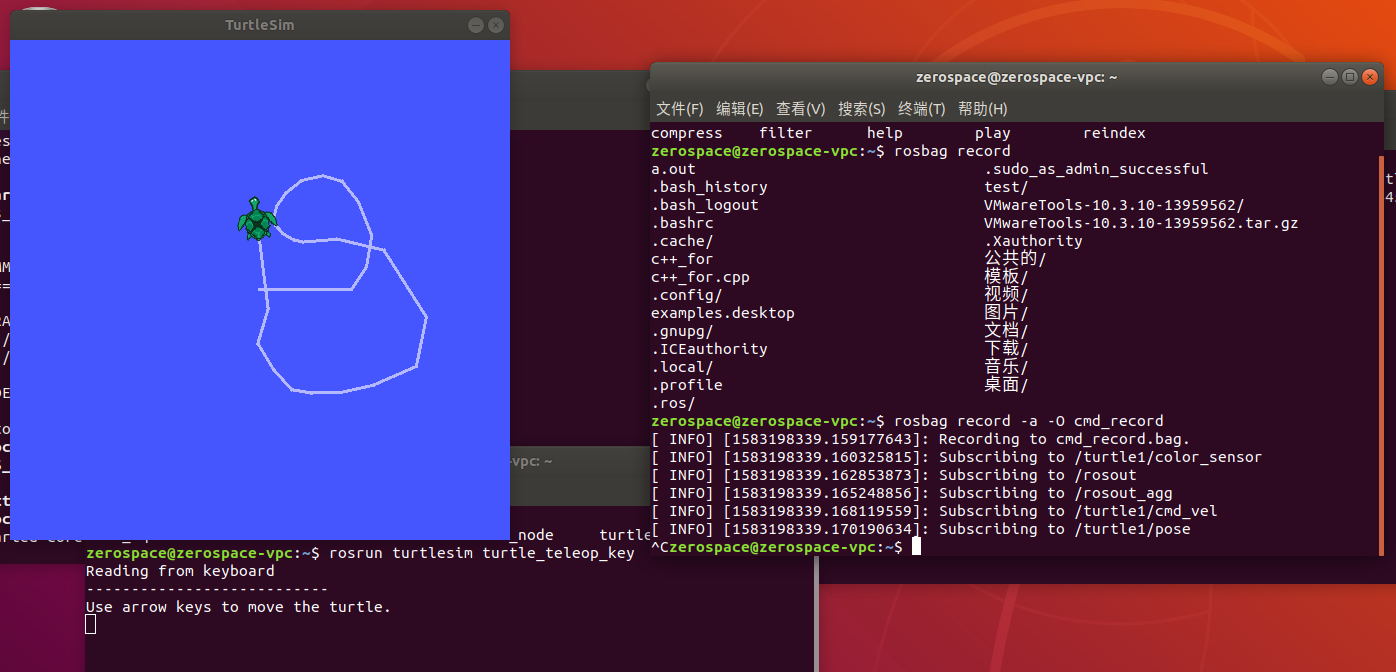
Task: Click 'Recording to cmd_record.bag.' log line
Action: [x=1064, y=439]
